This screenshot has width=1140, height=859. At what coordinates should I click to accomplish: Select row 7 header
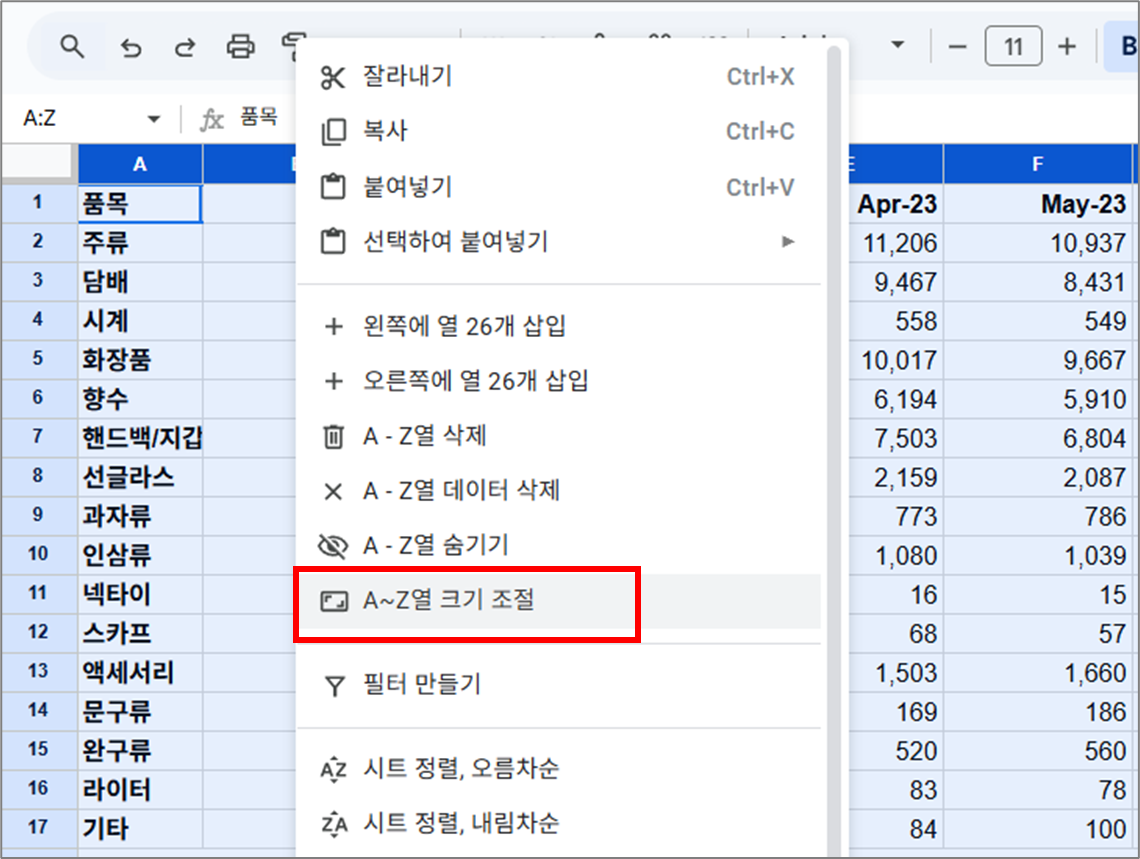38,437
